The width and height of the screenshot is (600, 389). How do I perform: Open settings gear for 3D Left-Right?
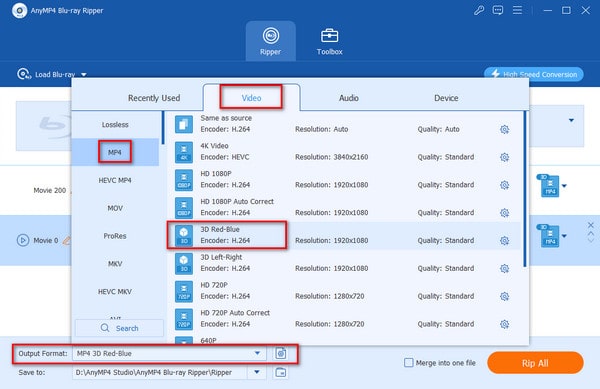[x=504, y=269]
